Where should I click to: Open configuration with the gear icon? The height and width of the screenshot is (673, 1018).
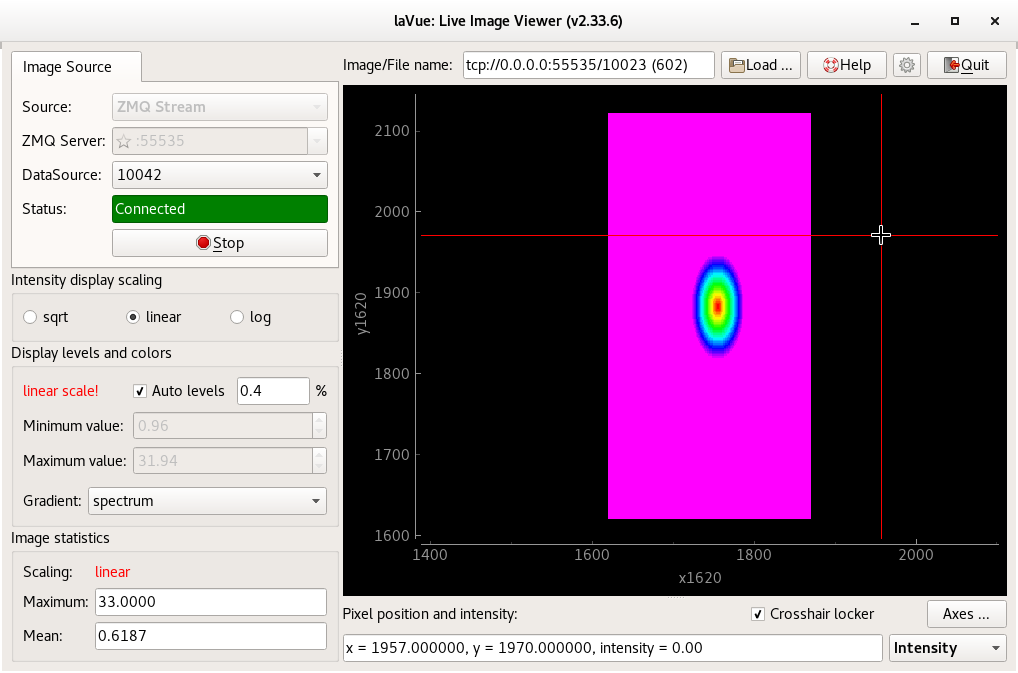pyautogui.click(x=907, y=65)
